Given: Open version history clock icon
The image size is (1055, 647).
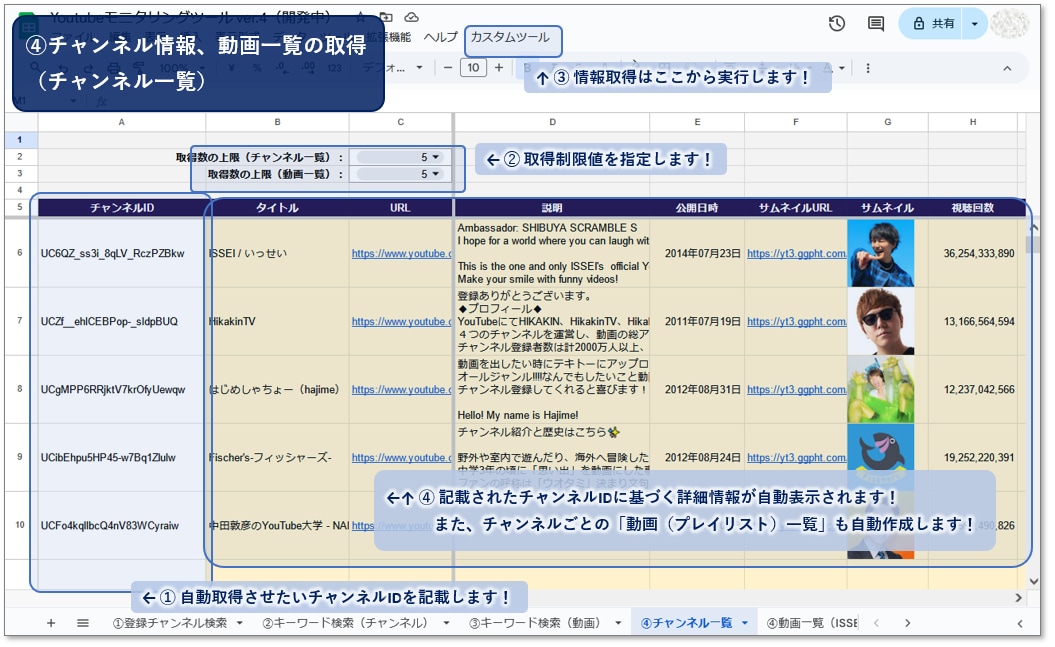Looking at the screenshot, I should tap(836, 24).
